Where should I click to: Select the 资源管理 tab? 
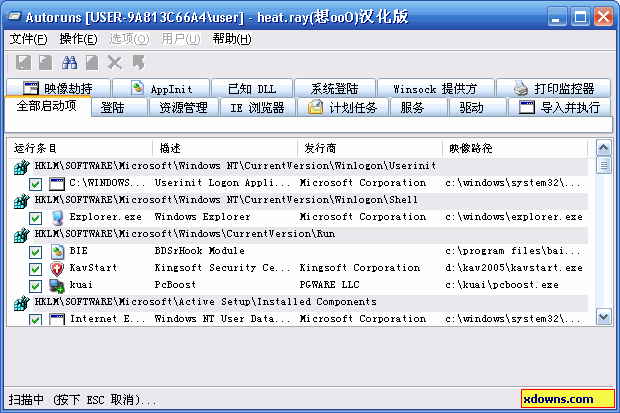[183, 107]
